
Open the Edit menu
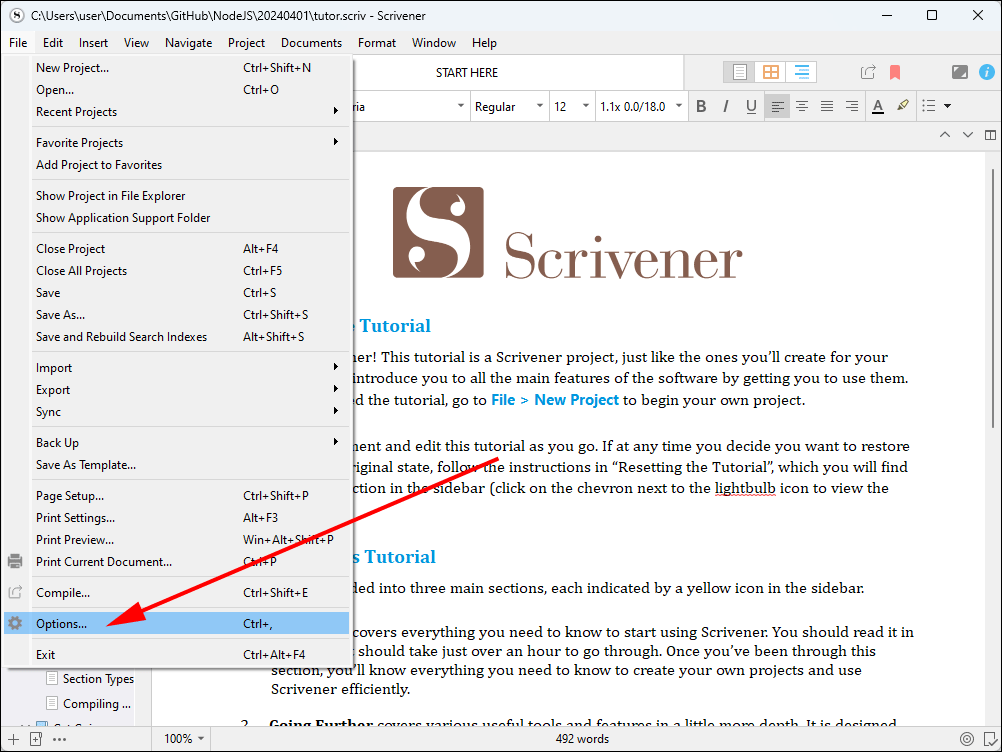pyautogui.click(x=52, y=43)
